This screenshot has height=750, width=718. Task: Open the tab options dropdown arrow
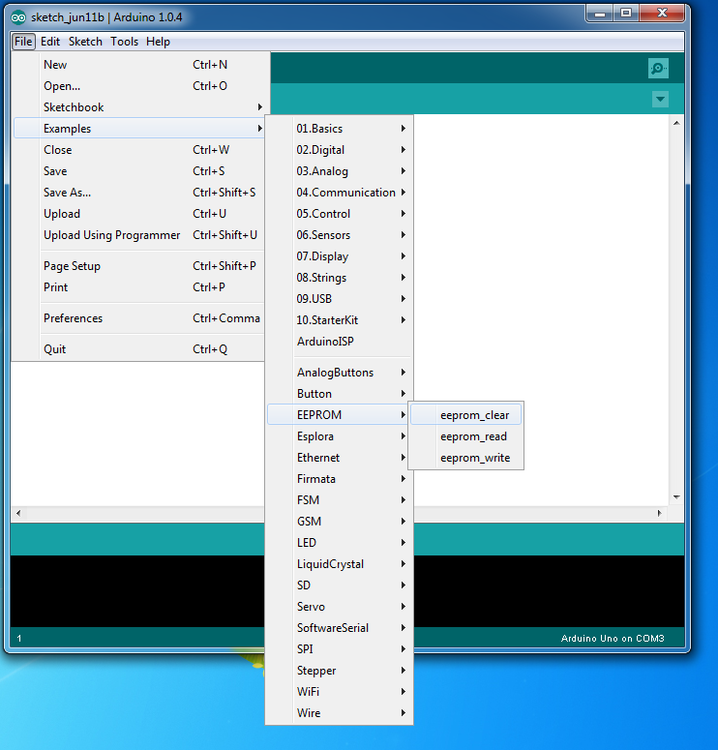click(x=660, y=99)
